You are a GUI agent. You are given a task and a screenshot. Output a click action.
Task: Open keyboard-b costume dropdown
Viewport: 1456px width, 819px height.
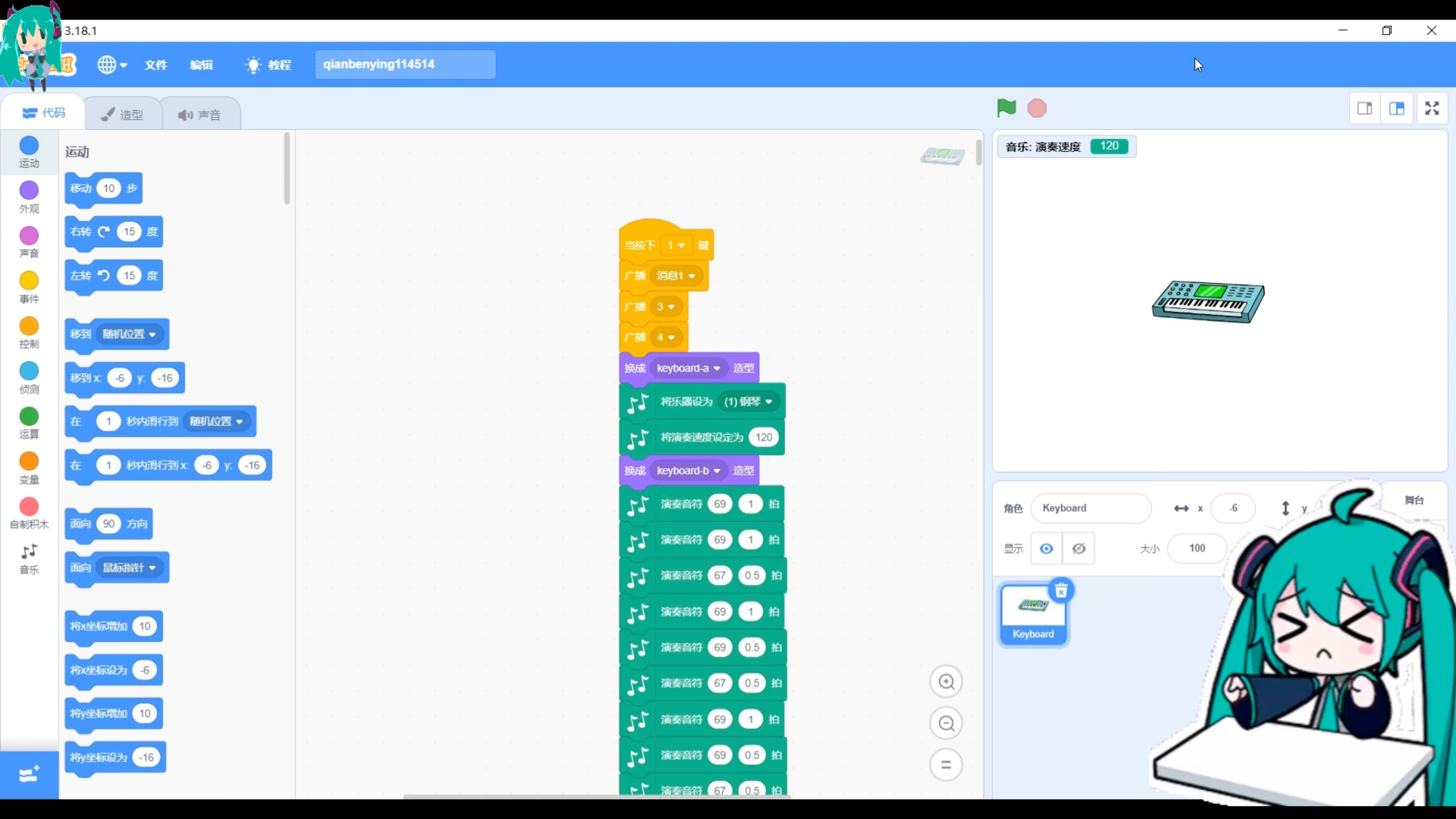(x=689, y=470)
